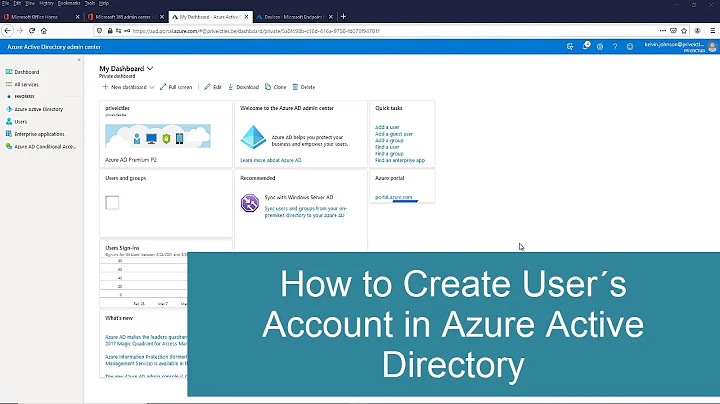Switch to the Microsoft Endpoint tab
Image resolution: width=720 pixels, height=404 pixels.
tap(292, 17)
